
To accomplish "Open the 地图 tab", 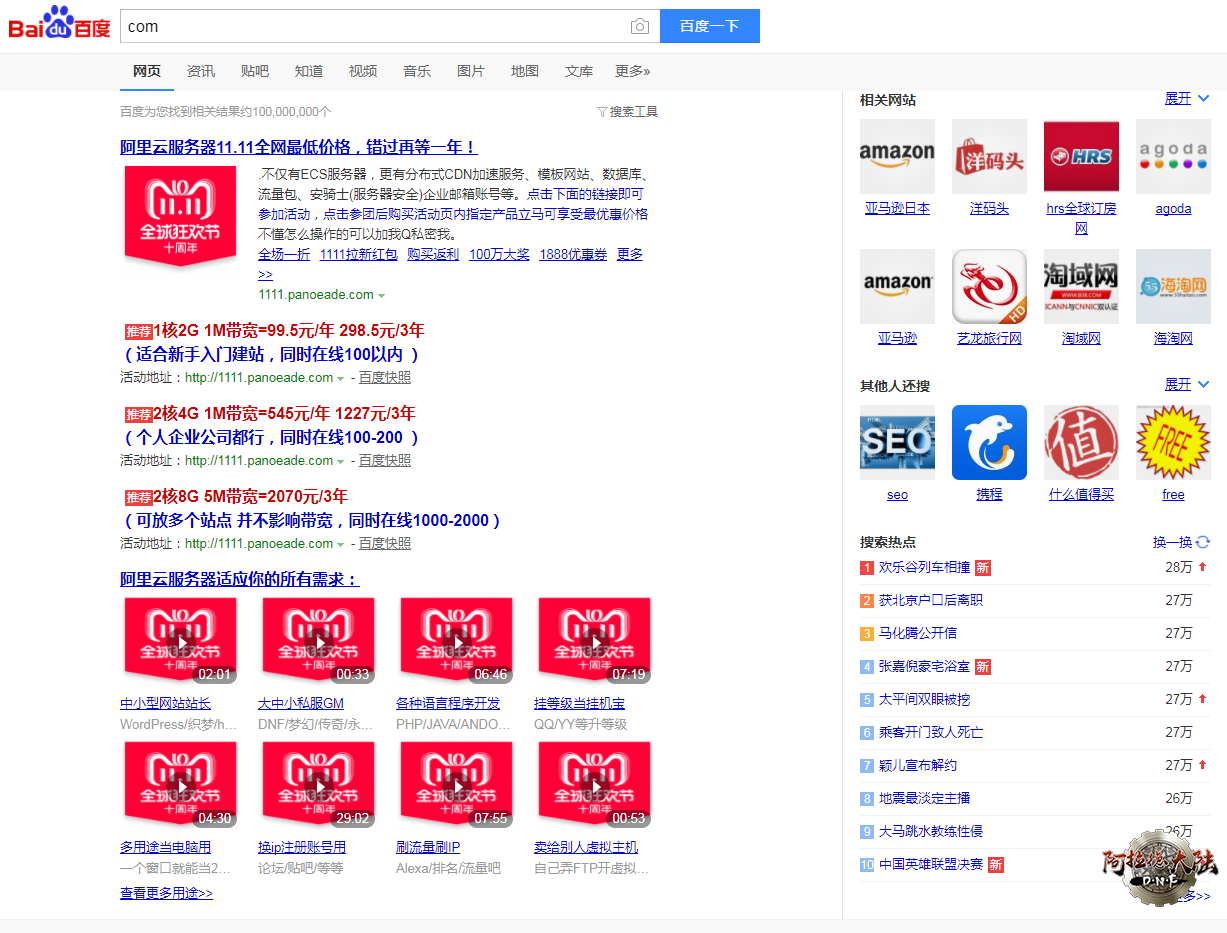I will point(525,71).
